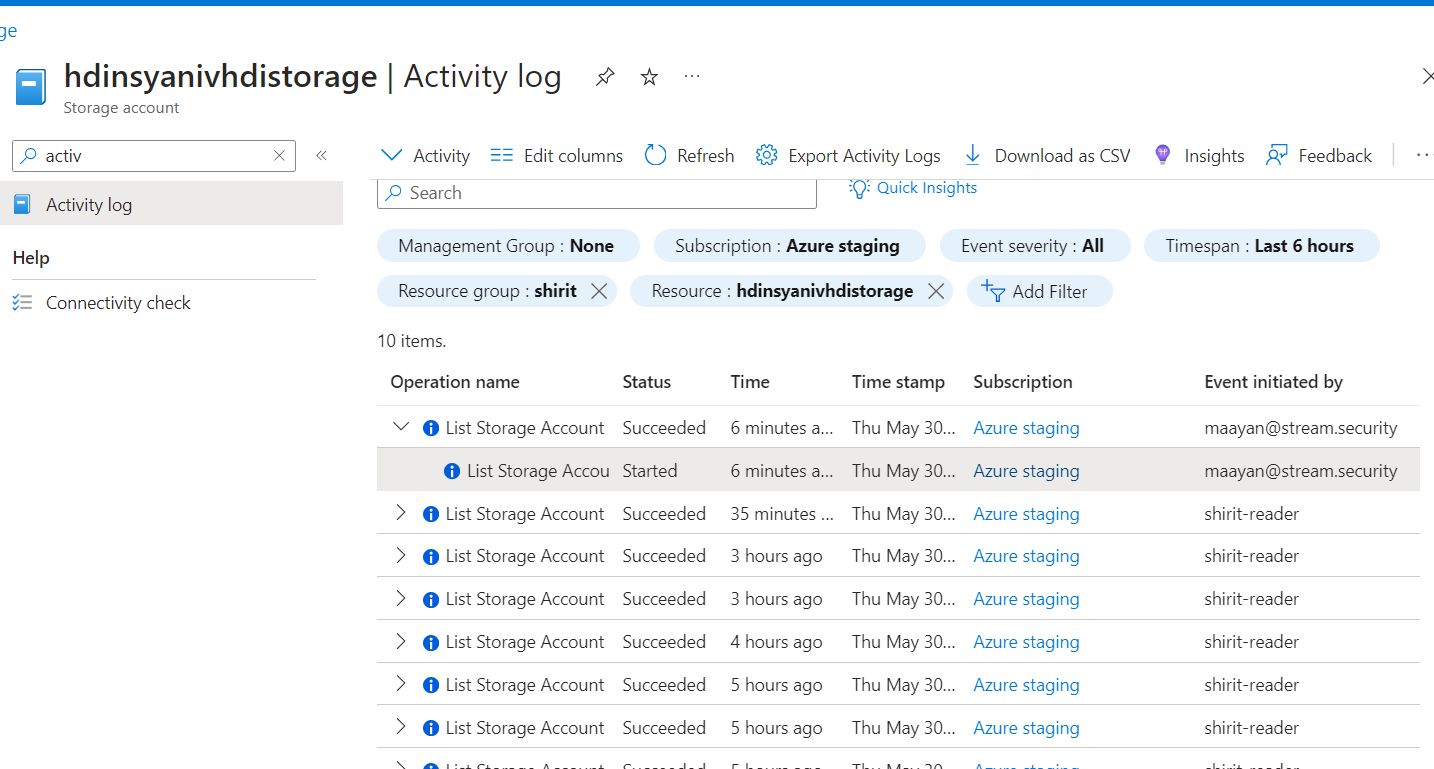Screen dimensions: 1434x769
Task: Collapse the expanded 6 minutes ago operation row
Action: pos(401,427)
